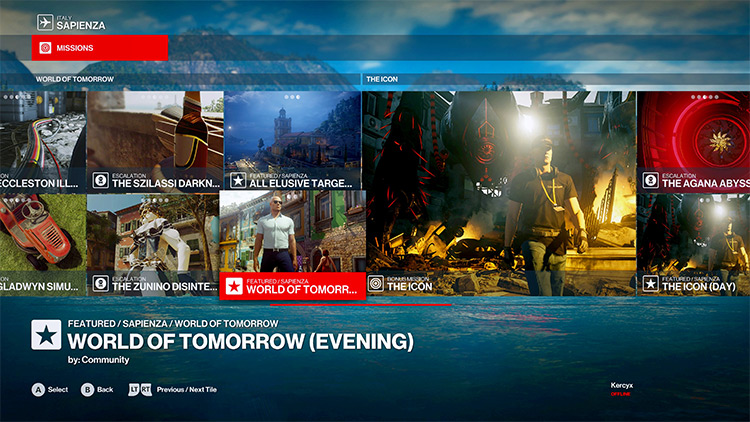Image resolution: width=750 pixels, height=422 pixels.
Task: Select The Zunino Disintegration escalation tile
Action: 153,244
